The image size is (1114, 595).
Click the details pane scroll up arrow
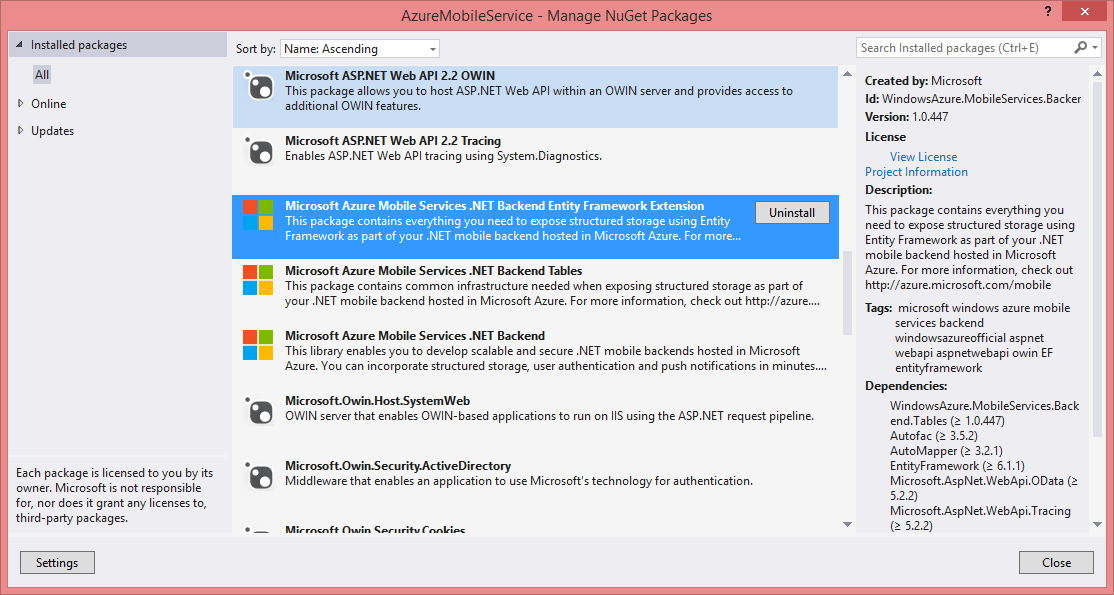(x=1098, y=73)
